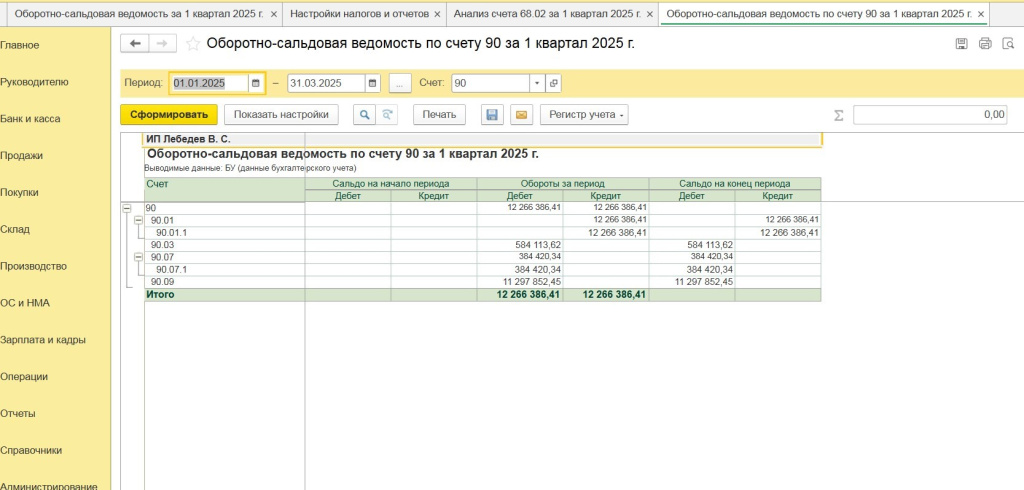
Task: Save report with diskette toolbar icon
Action: click(x=492, y=114)
